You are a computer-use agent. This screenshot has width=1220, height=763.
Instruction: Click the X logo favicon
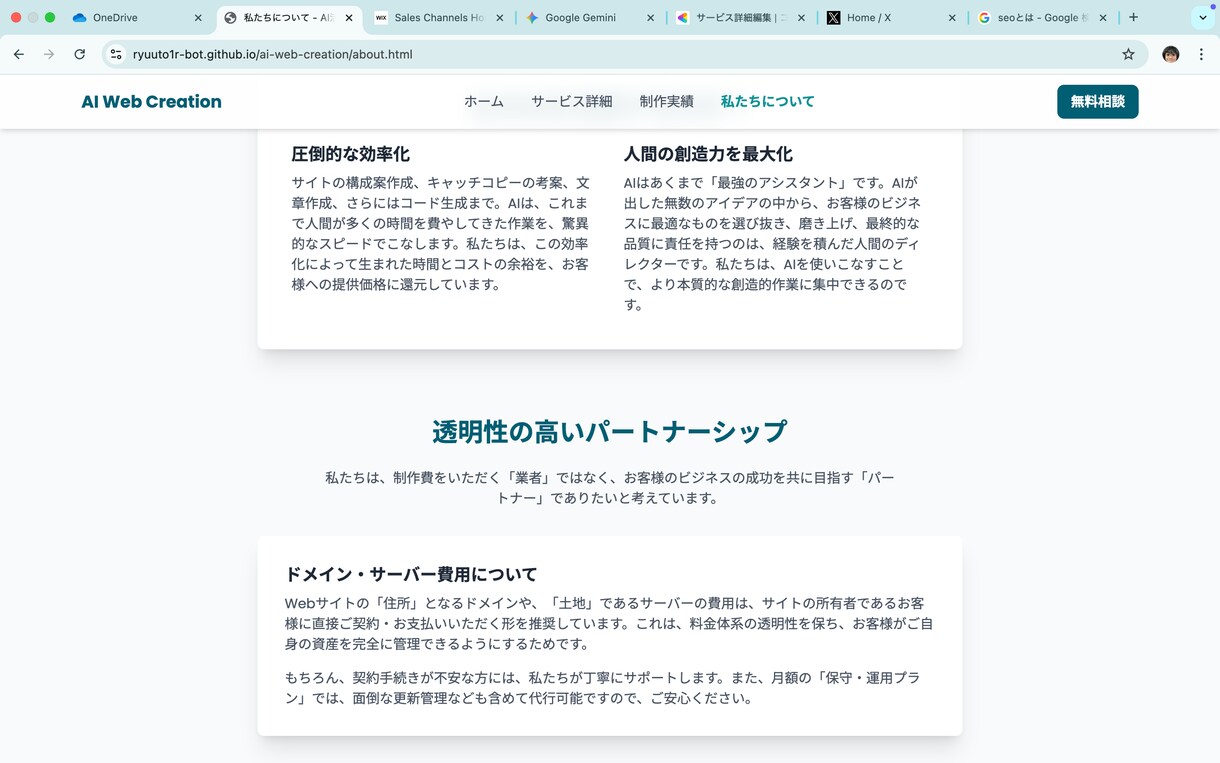(834, 18)
